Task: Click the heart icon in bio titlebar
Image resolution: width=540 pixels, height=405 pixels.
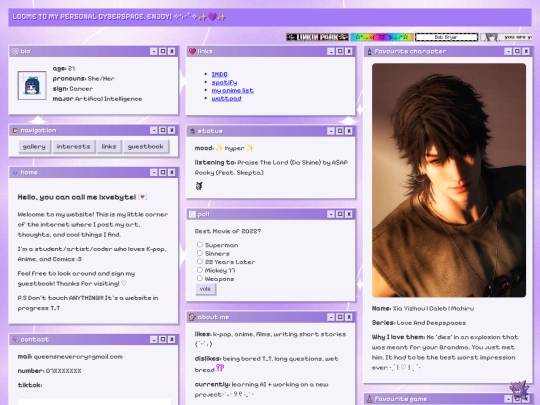Action: pos(15,51)
